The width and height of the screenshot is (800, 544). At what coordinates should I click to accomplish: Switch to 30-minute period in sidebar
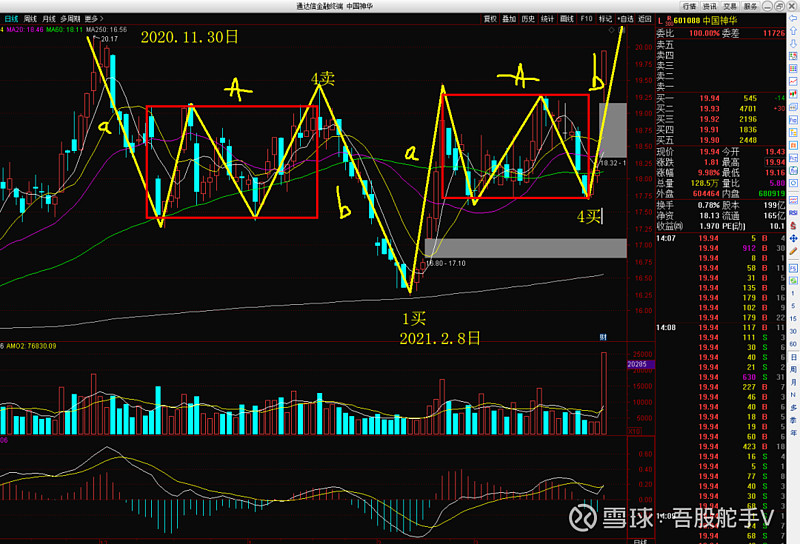point(793,331)
